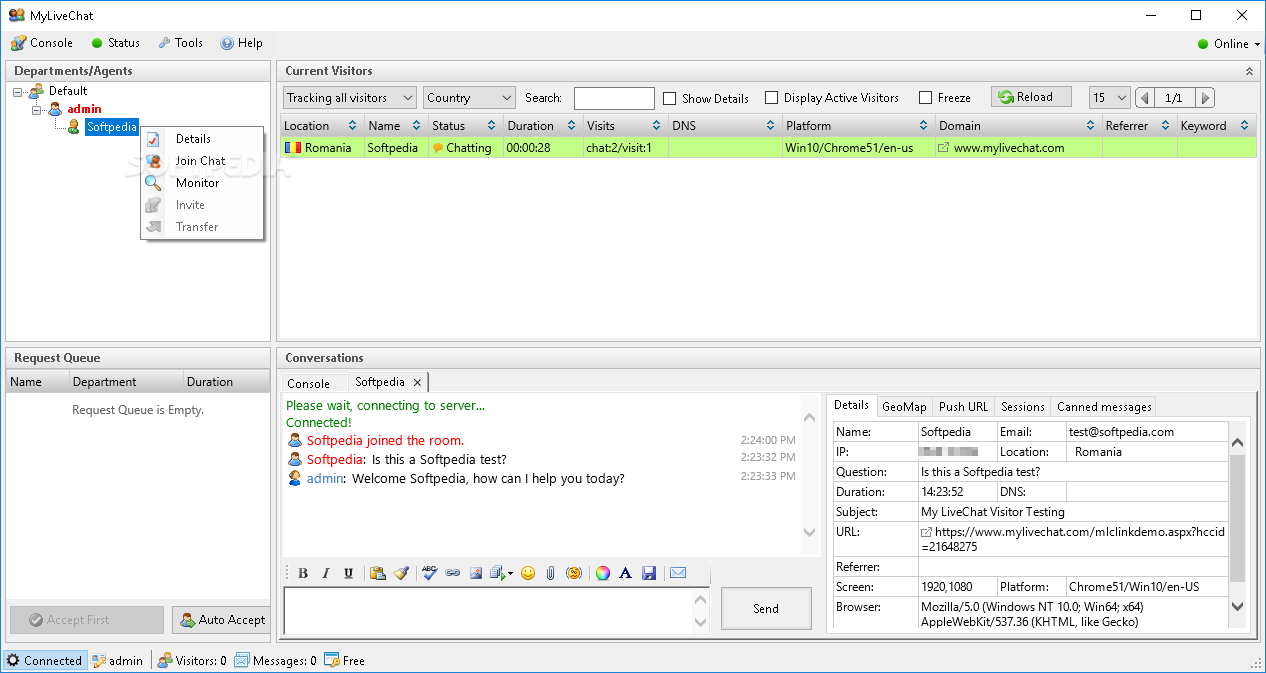Click the Romania flag icon in visitor row
Screen dimensions: 1266x673
[x=292, y=148]
